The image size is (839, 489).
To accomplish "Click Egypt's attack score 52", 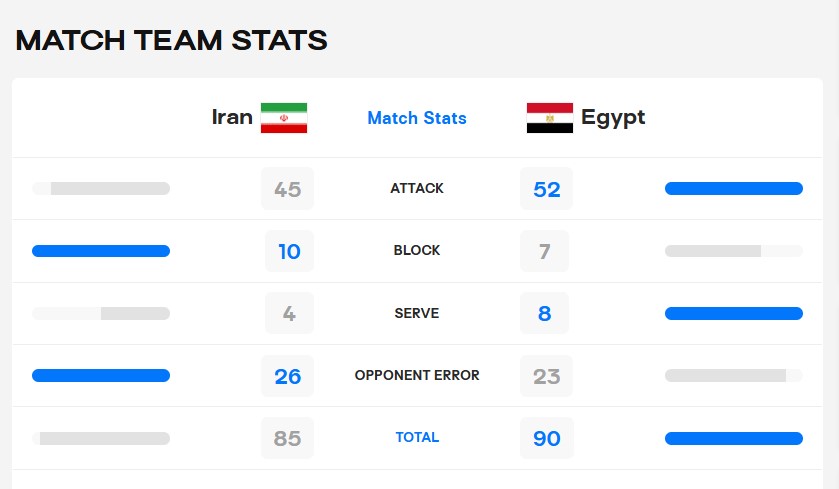I will click(546, 189).
